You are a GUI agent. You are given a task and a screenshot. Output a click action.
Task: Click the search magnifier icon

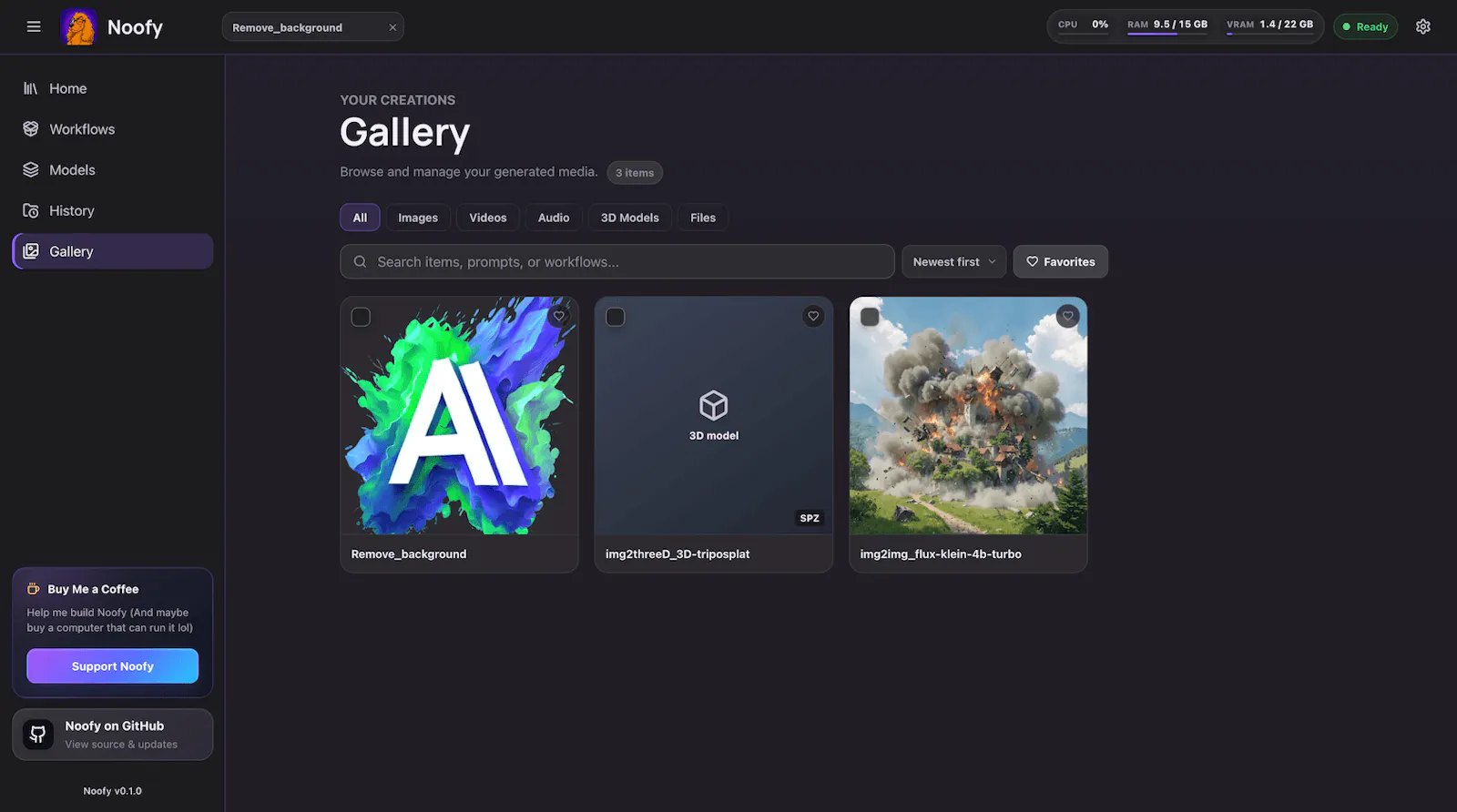(361, 262)
